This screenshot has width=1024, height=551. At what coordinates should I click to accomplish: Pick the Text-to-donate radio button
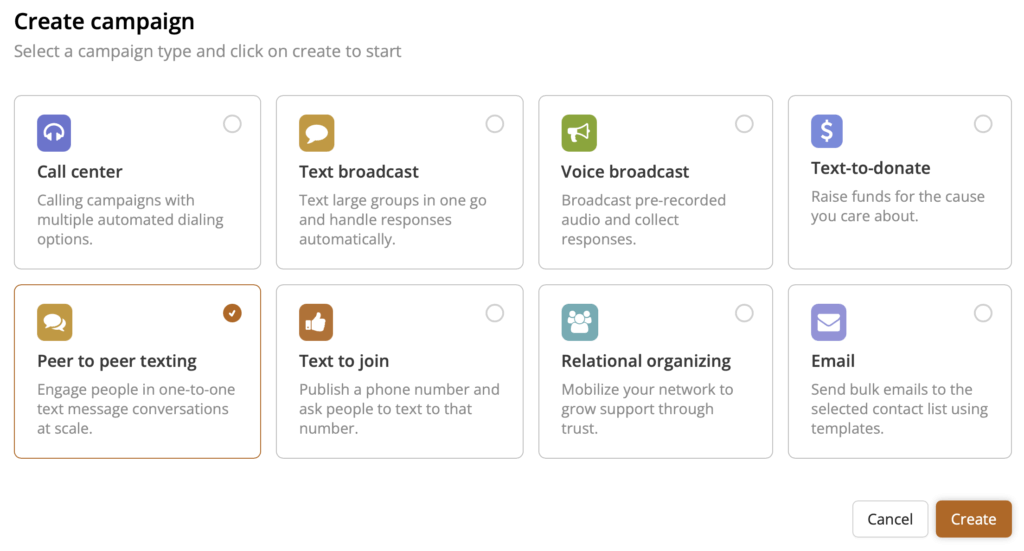[983, 124]
